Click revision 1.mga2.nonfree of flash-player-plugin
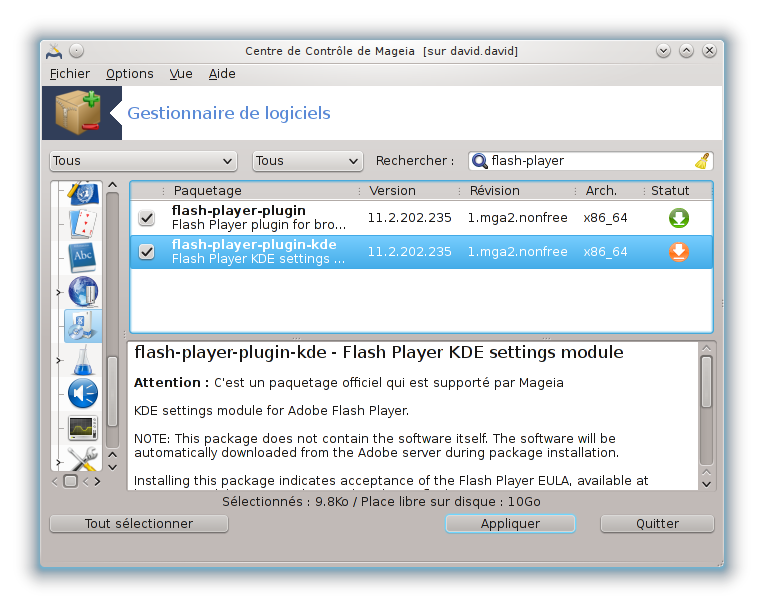Viewport: 764px width, 607px height. [x=517, y=218]
